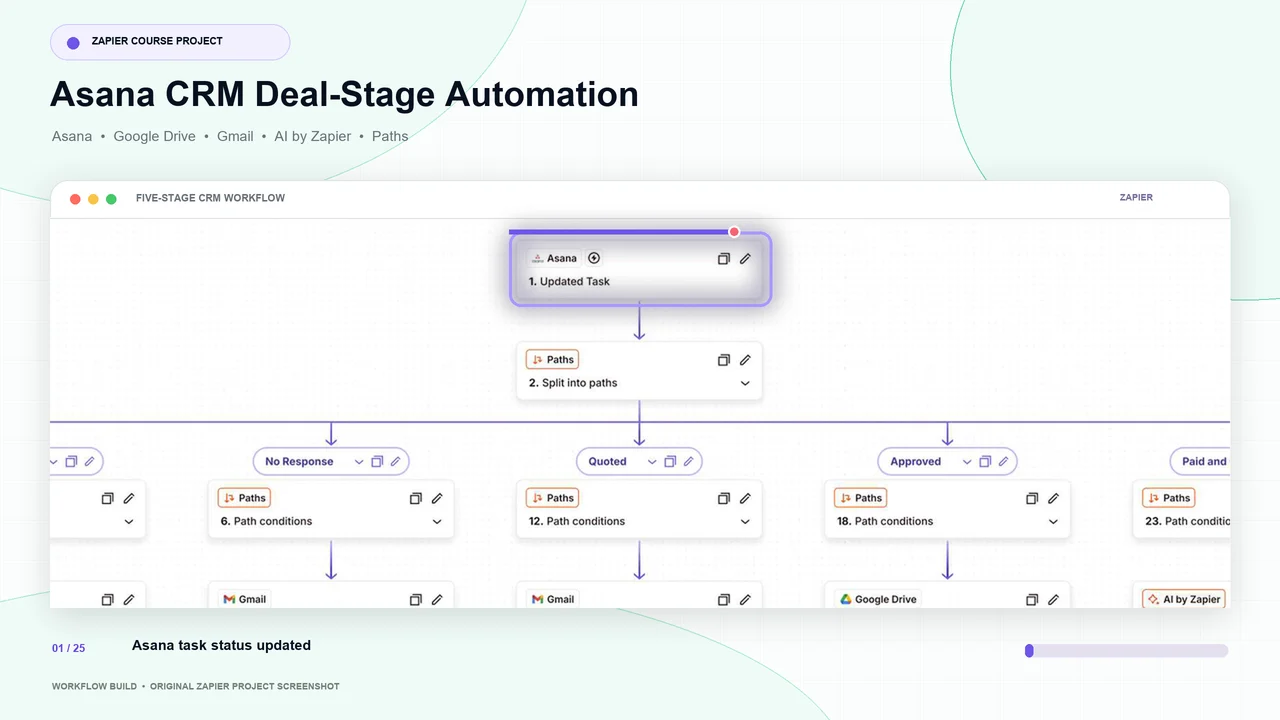The height and width of the screenshot is (720, 1280).
Task: Edit step 12 Path conditions
Action: [745, 498]
